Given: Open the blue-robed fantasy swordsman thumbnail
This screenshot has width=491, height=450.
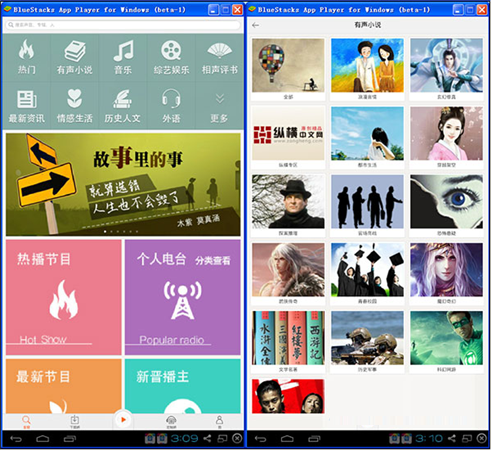Looking at the screenshot, I should 446,65.
